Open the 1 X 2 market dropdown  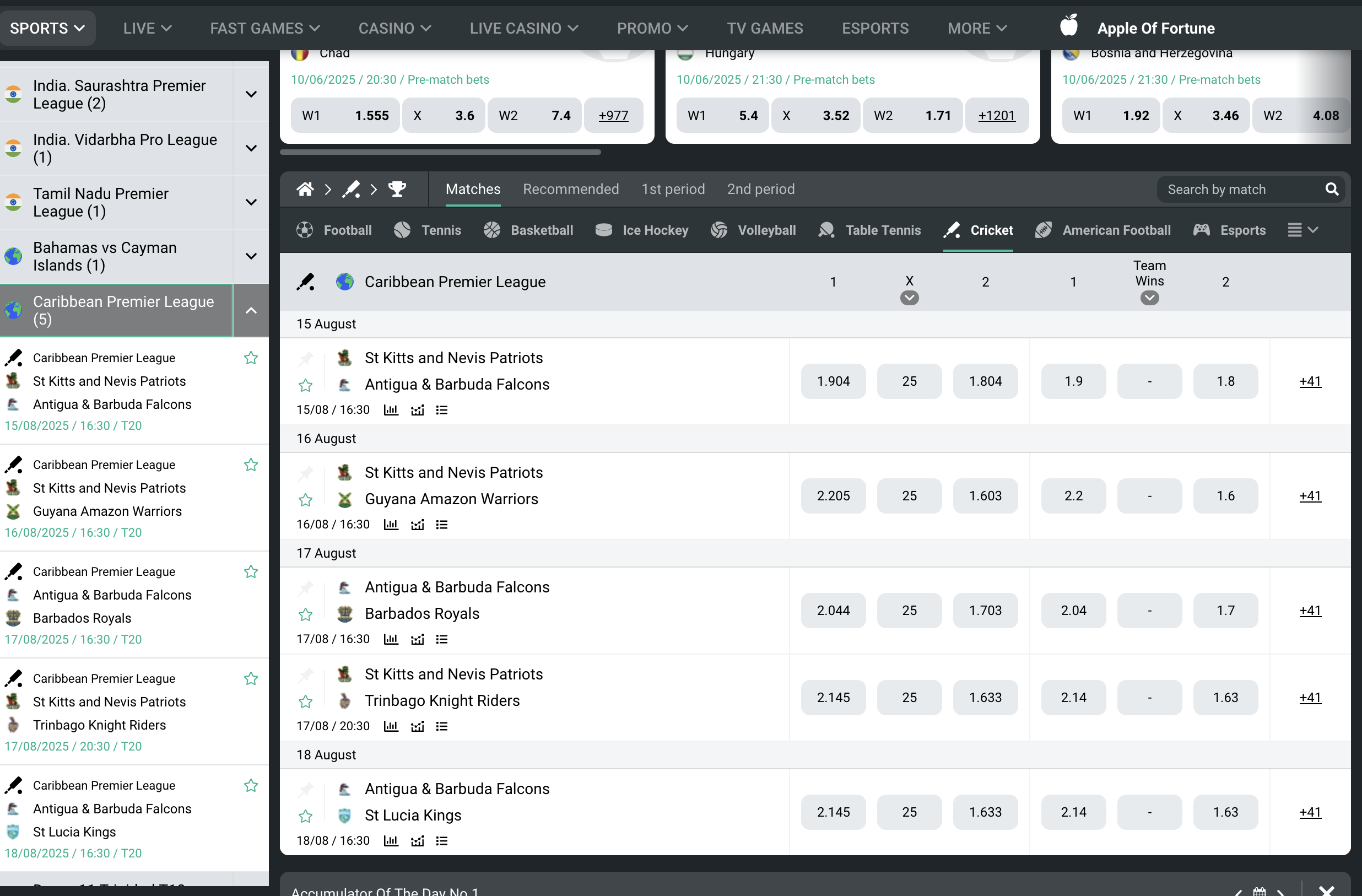909,298
